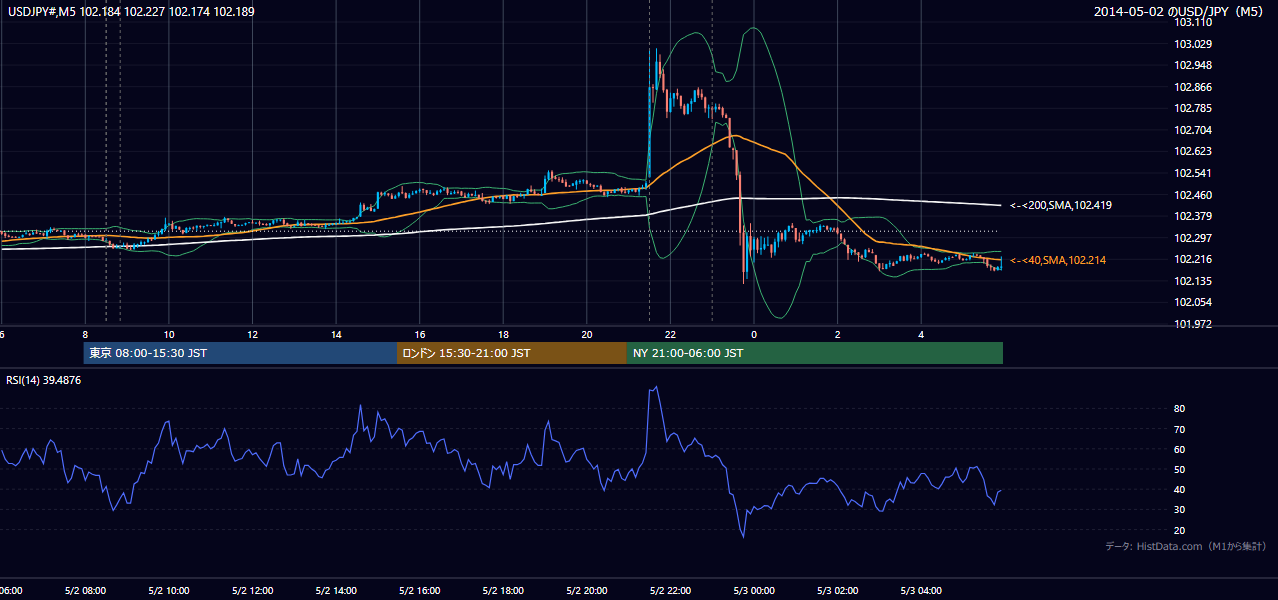The height and width of the screenshot is (600, 1278).
Task: Click hour tick 2 under price chart
Action: (838, 334)
